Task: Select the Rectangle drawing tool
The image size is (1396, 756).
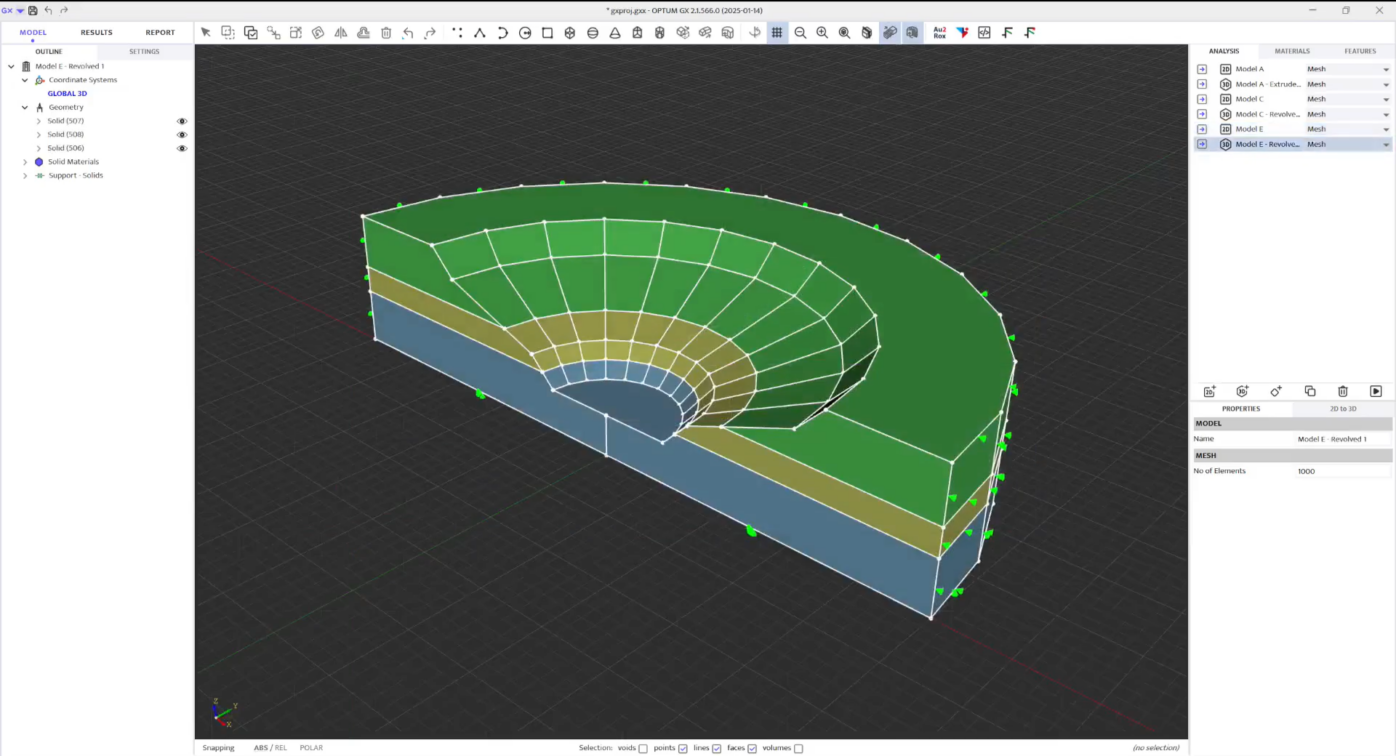Action: pos(546,31)
